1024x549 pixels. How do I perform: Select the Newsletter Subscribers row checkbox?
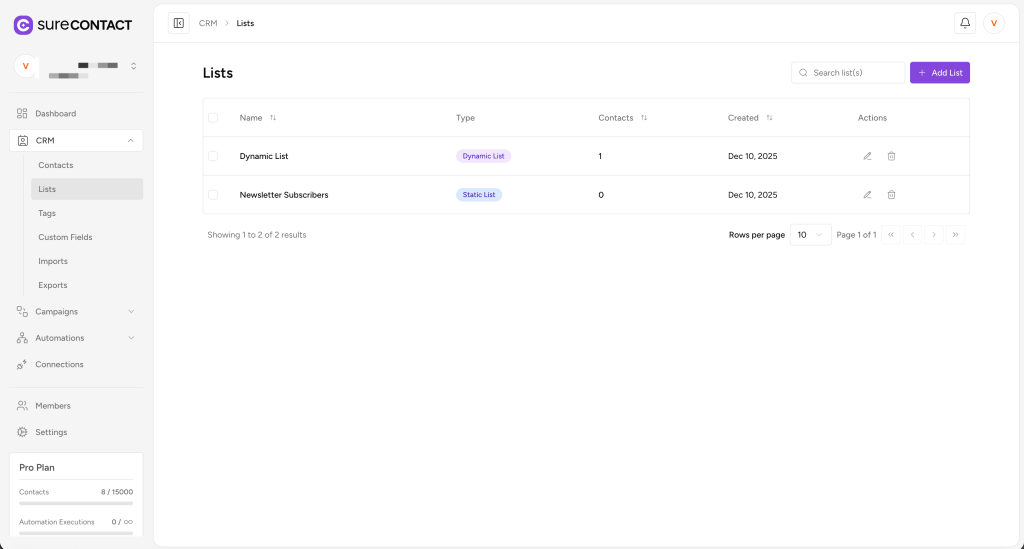point(213,194)
